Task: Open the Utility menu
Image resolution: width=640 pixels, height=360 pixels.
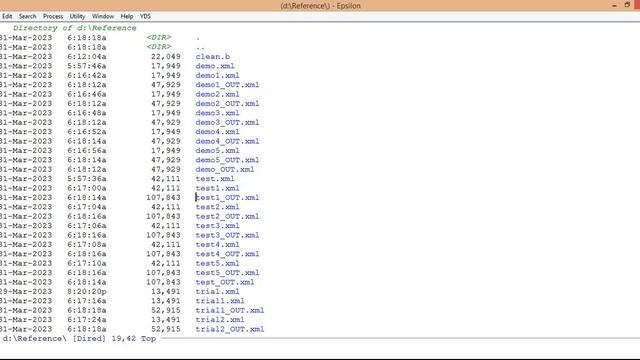Action: 78,16
